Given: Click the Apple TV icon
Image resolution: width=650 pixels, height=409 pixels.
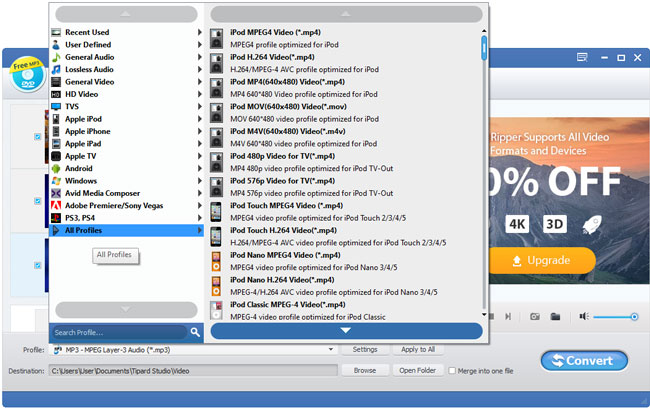Looking at the screenshot, I should coord(56,156).
